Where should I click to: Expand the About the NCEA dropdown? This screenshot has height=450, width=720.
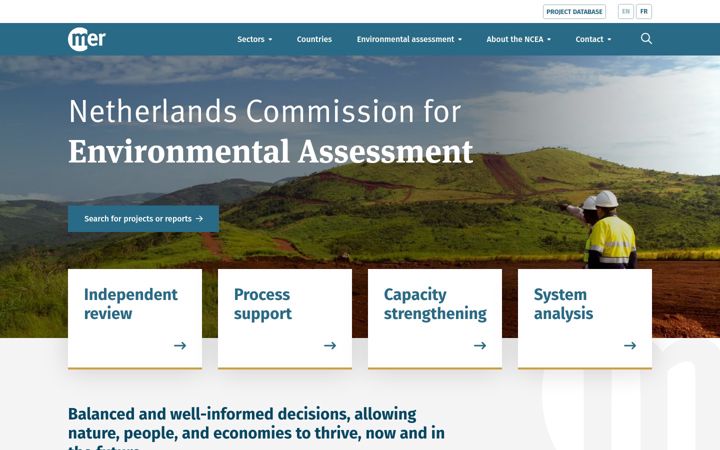pyautogui.click(x=518, y=39)
